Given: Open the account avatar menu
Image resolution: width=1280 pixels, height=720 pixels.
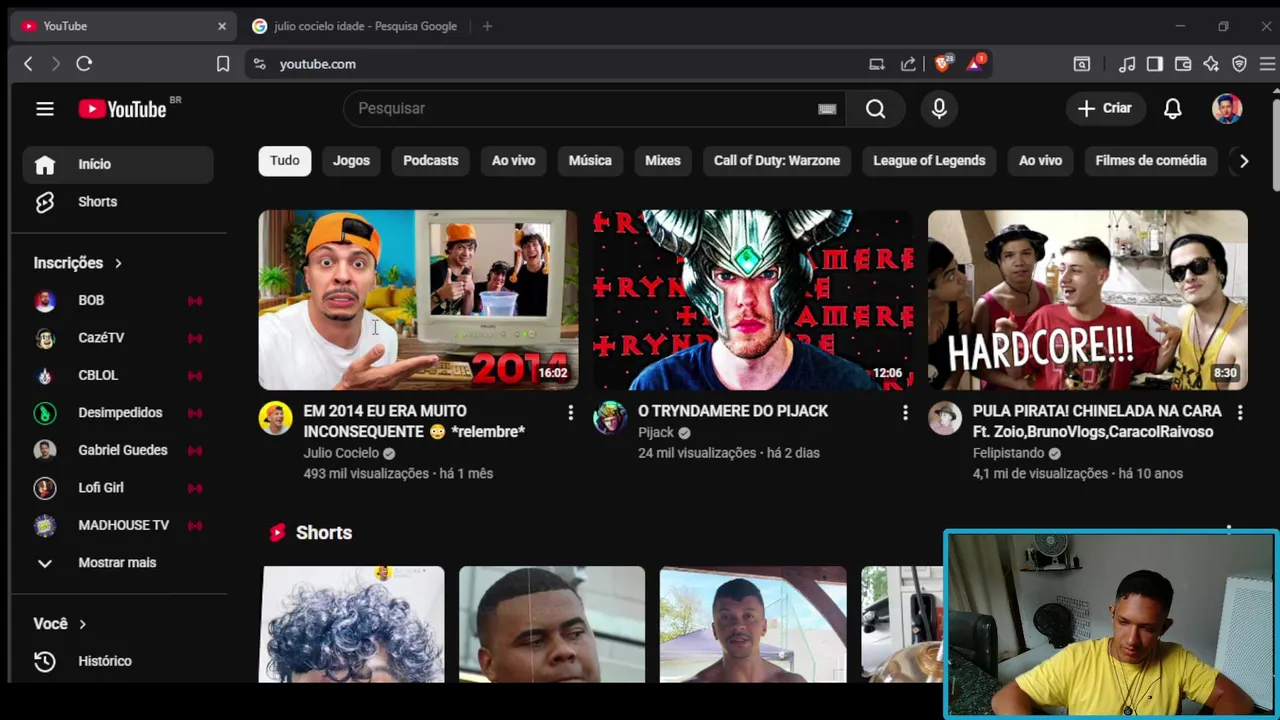Looking at the screenshot, I should pyautogui.click(x=1227, y=108).
